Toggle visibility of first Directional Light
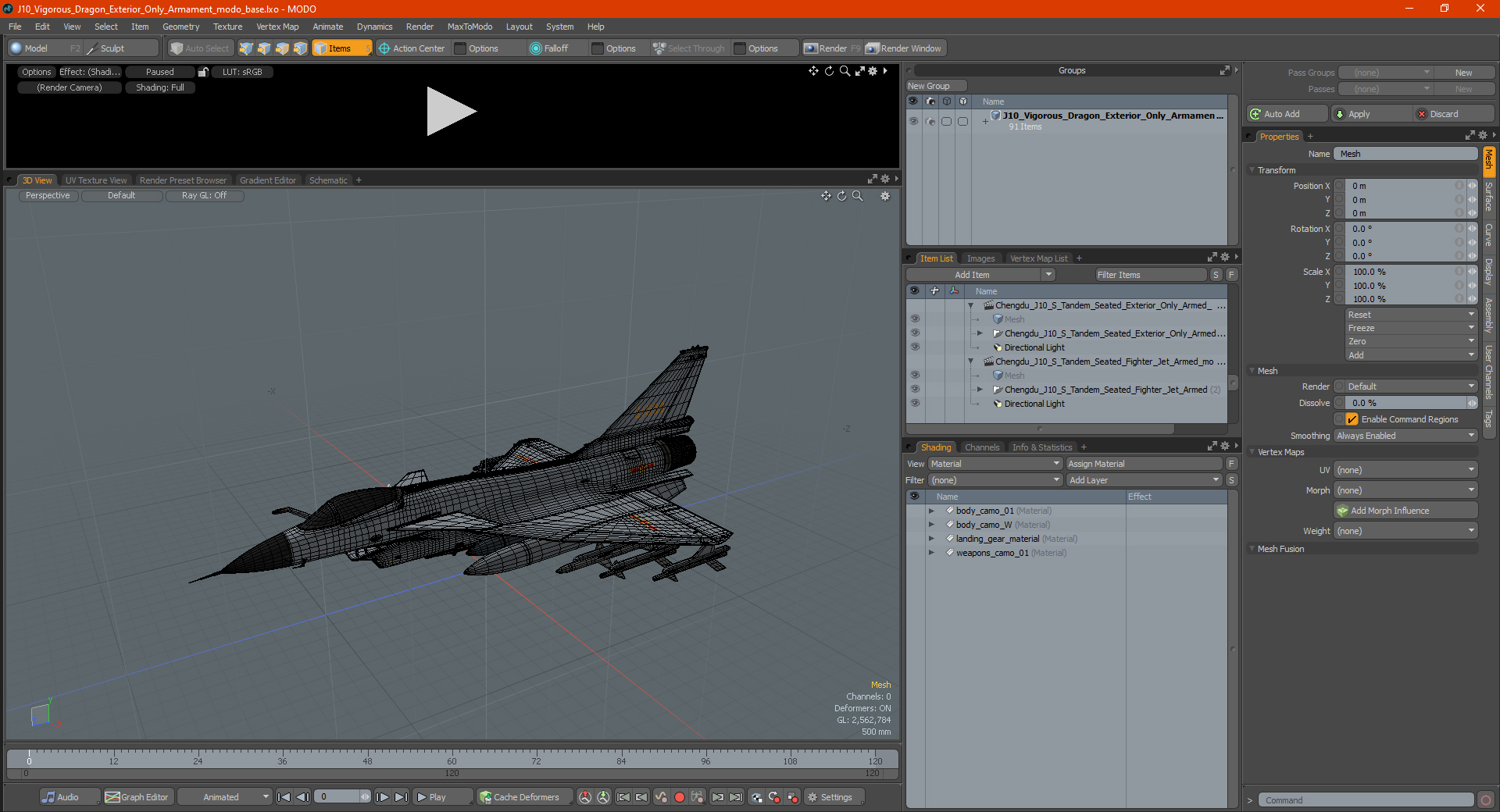This screenshot has height=812, width=1500. click(x=915, y=347)
